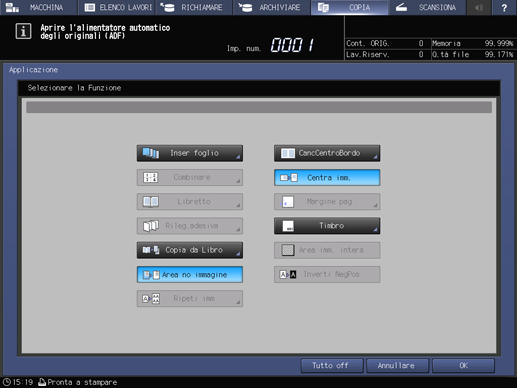Image resolution: width=517 pixels, height=388 pixels.
Task: Click the Libretto booklet icon
Action: [151, 202]
